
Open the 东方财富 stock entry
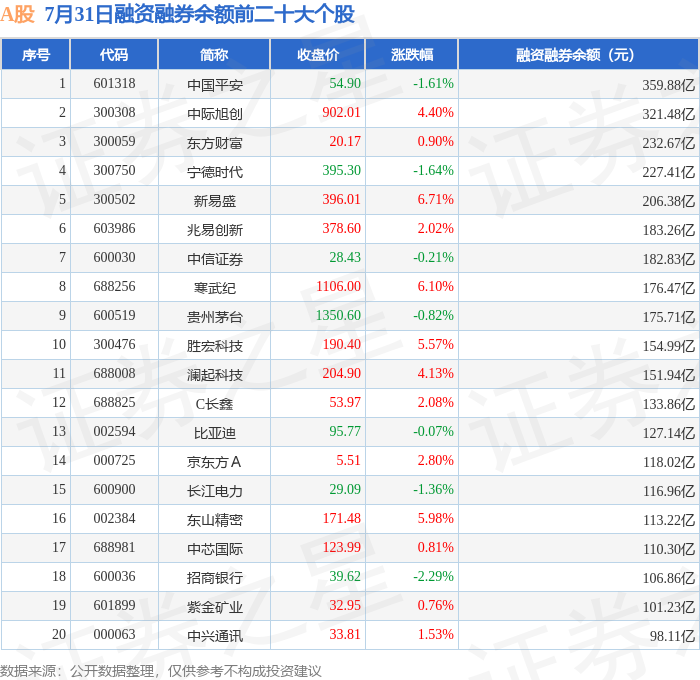pos(215,143)
